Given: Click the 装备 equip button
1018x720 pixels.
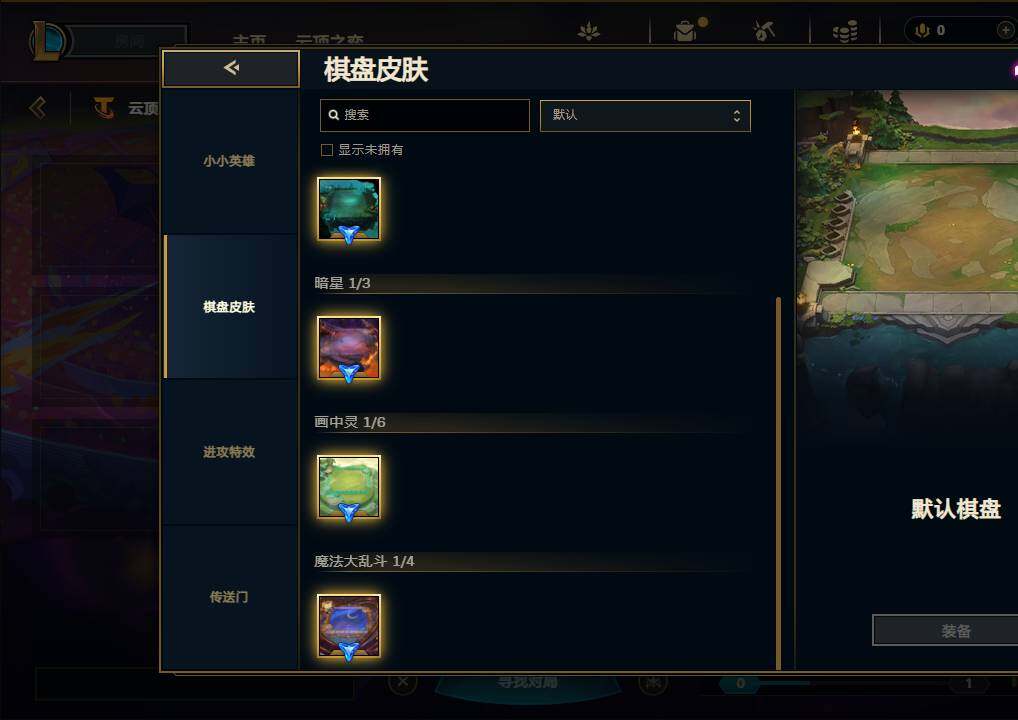Looking at the screenshot, I should pyautogui.click(x=955, y=630).
